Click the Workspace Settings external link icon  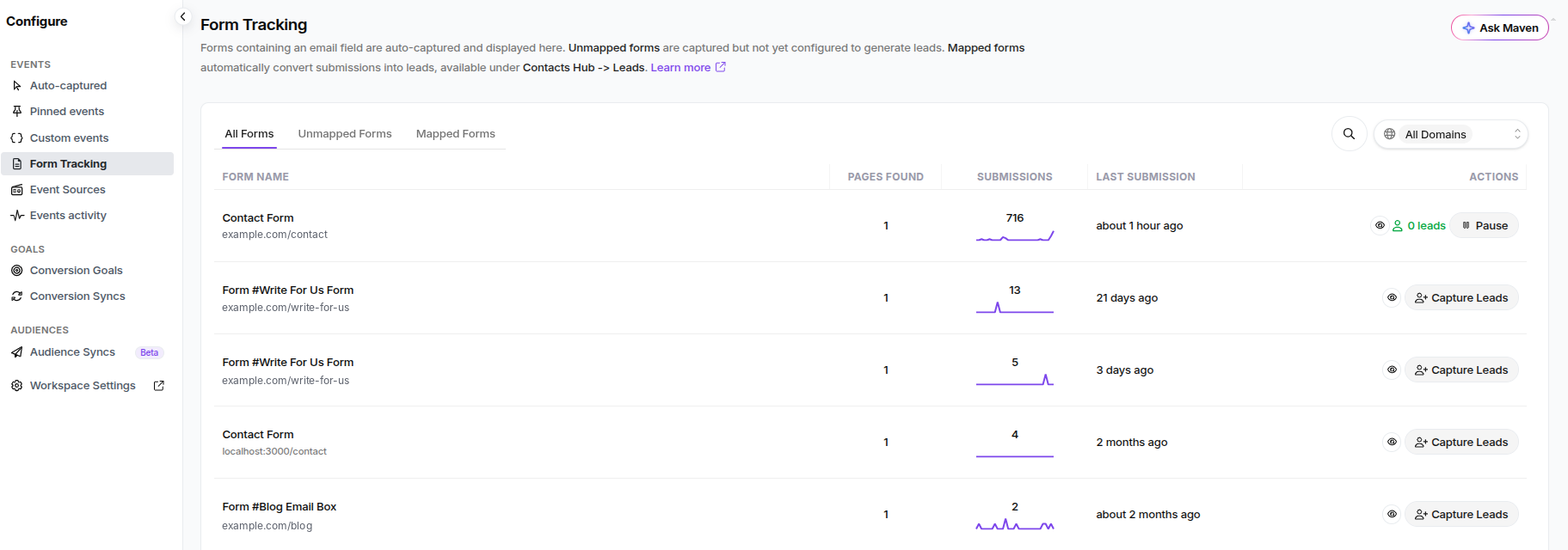[x=159, y=386]
